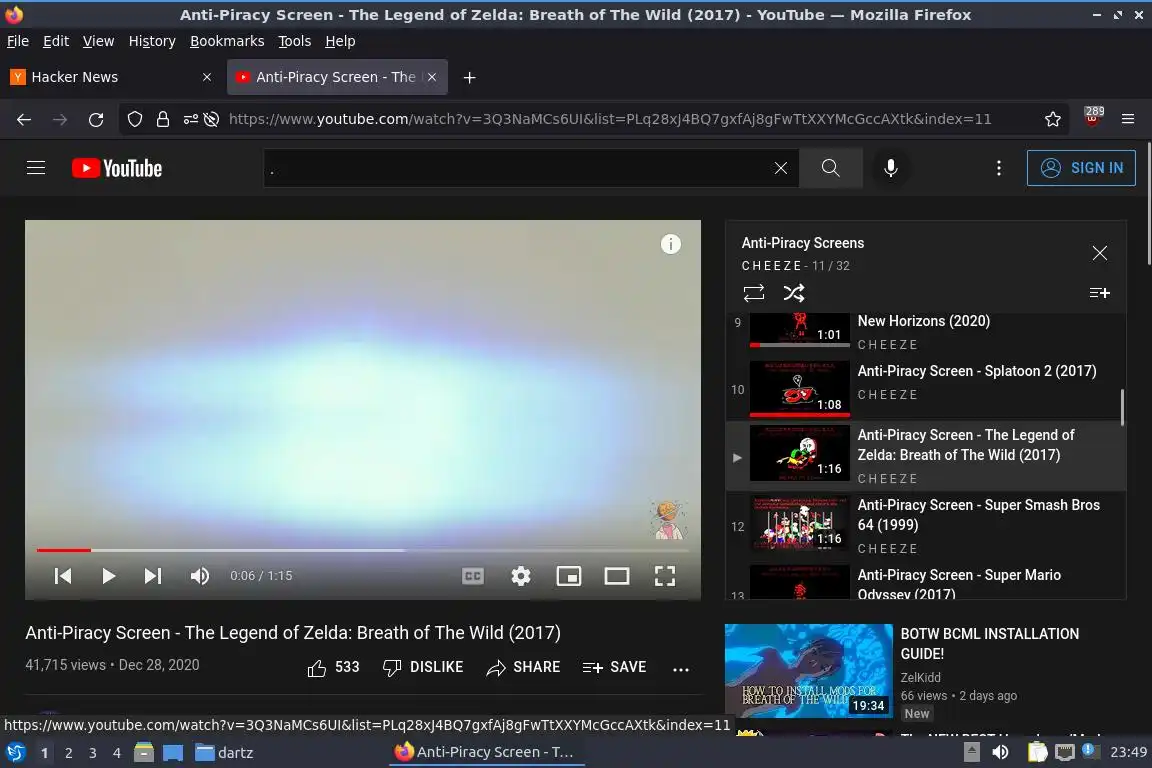Bookmark this page with star
This screenshot has height=768, width=1152.
click(1052, 119)
